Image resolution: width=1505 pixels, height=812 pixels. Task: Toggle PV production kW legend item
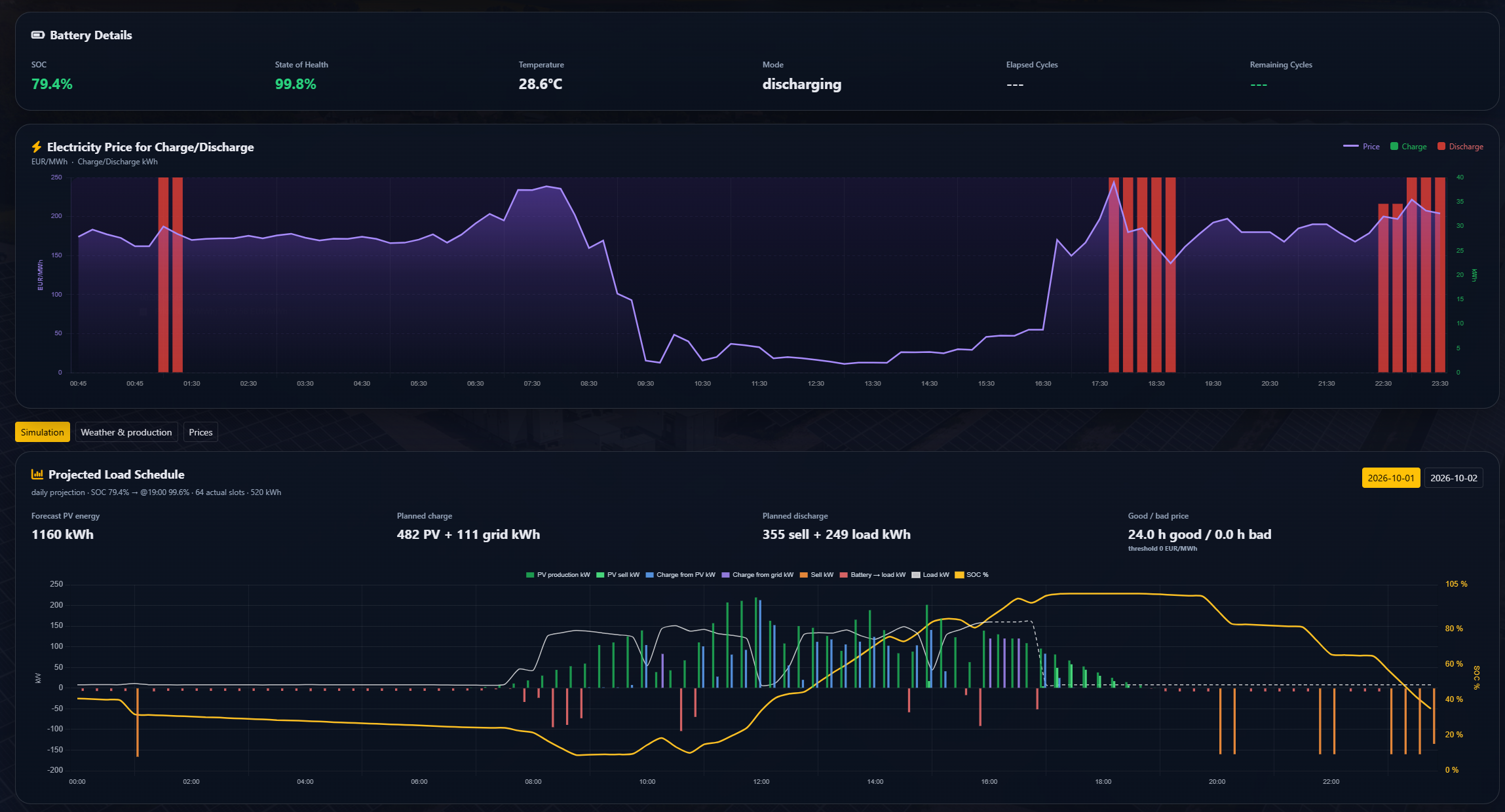click(x=558, y=575)
